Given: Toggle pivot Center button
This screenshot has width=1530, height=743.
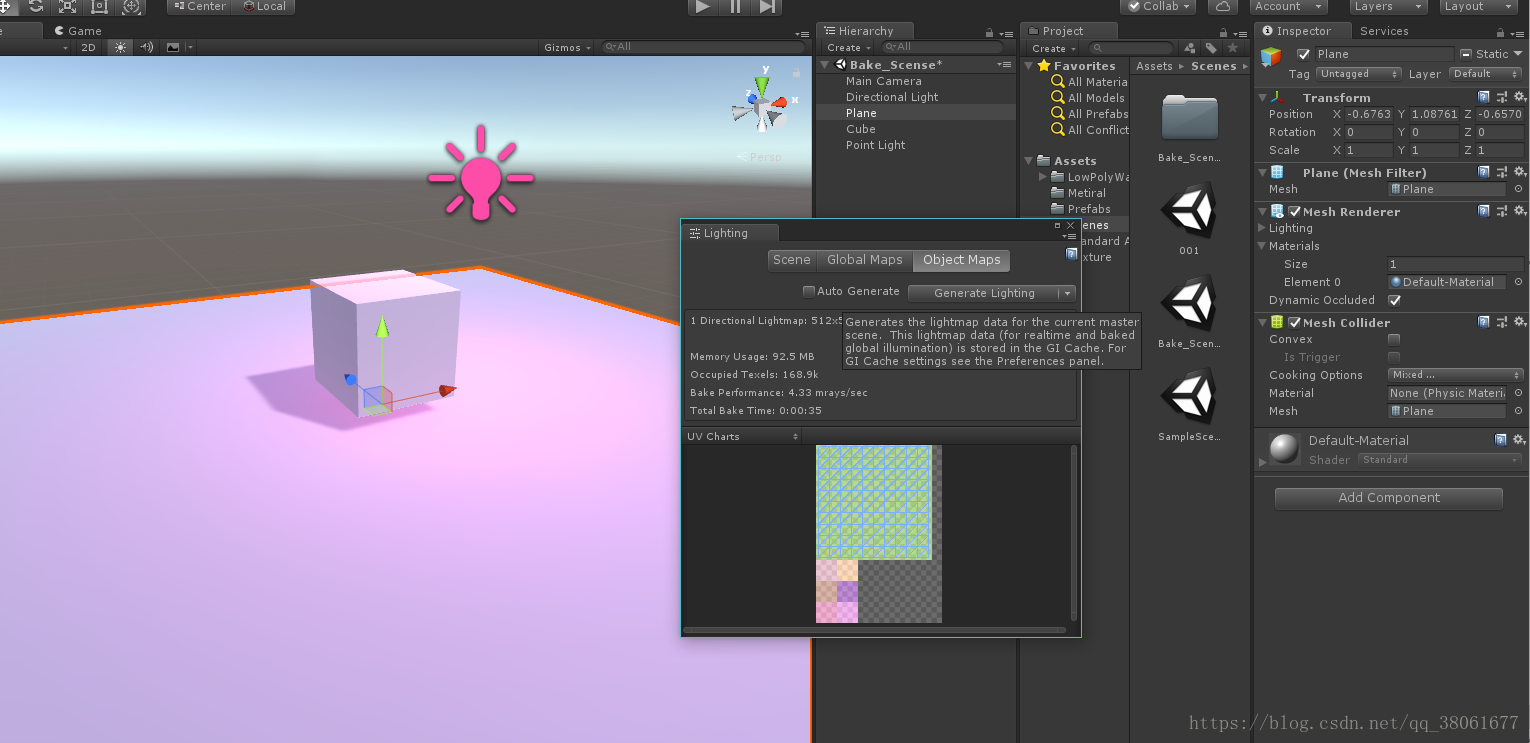Looking at the screenshot, I should (x=199, y=6).
